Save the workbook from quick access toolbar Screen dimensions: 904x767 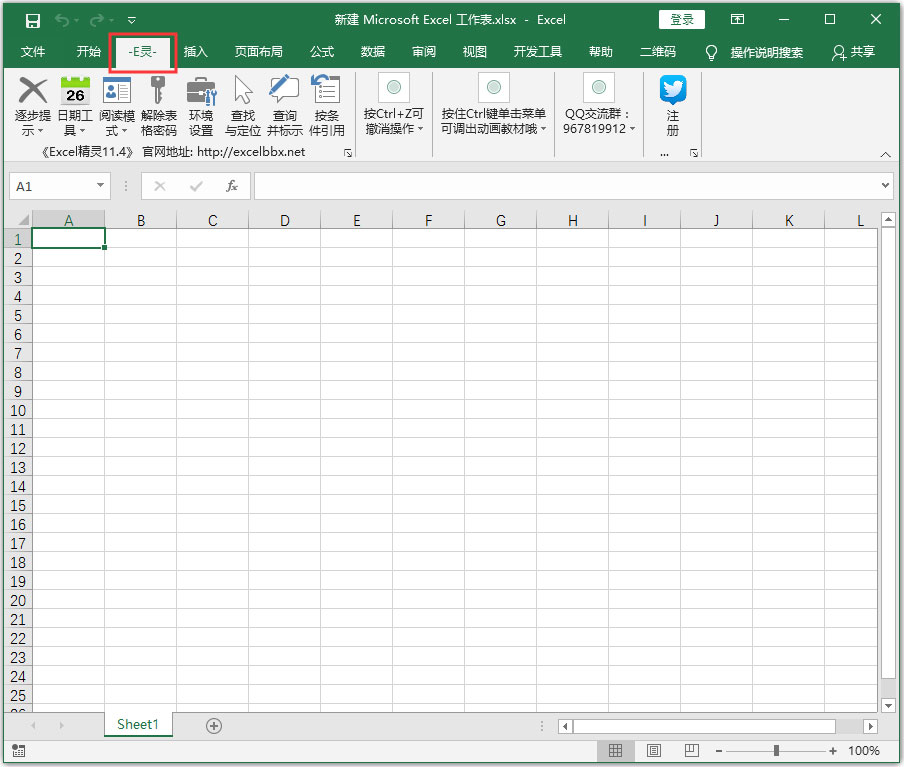[33, 20]
